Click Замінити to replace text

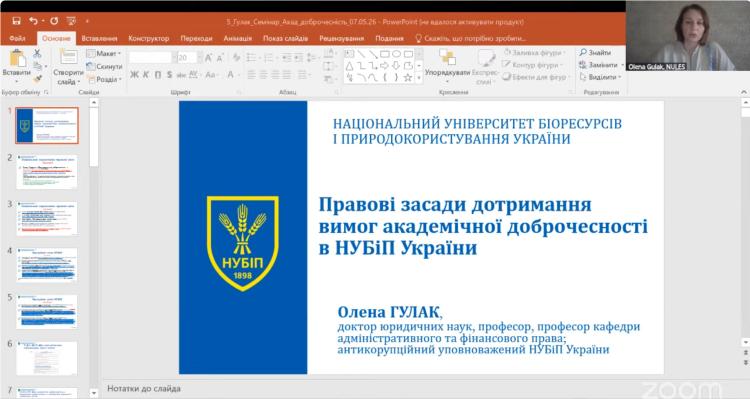[x=602, y=65]
